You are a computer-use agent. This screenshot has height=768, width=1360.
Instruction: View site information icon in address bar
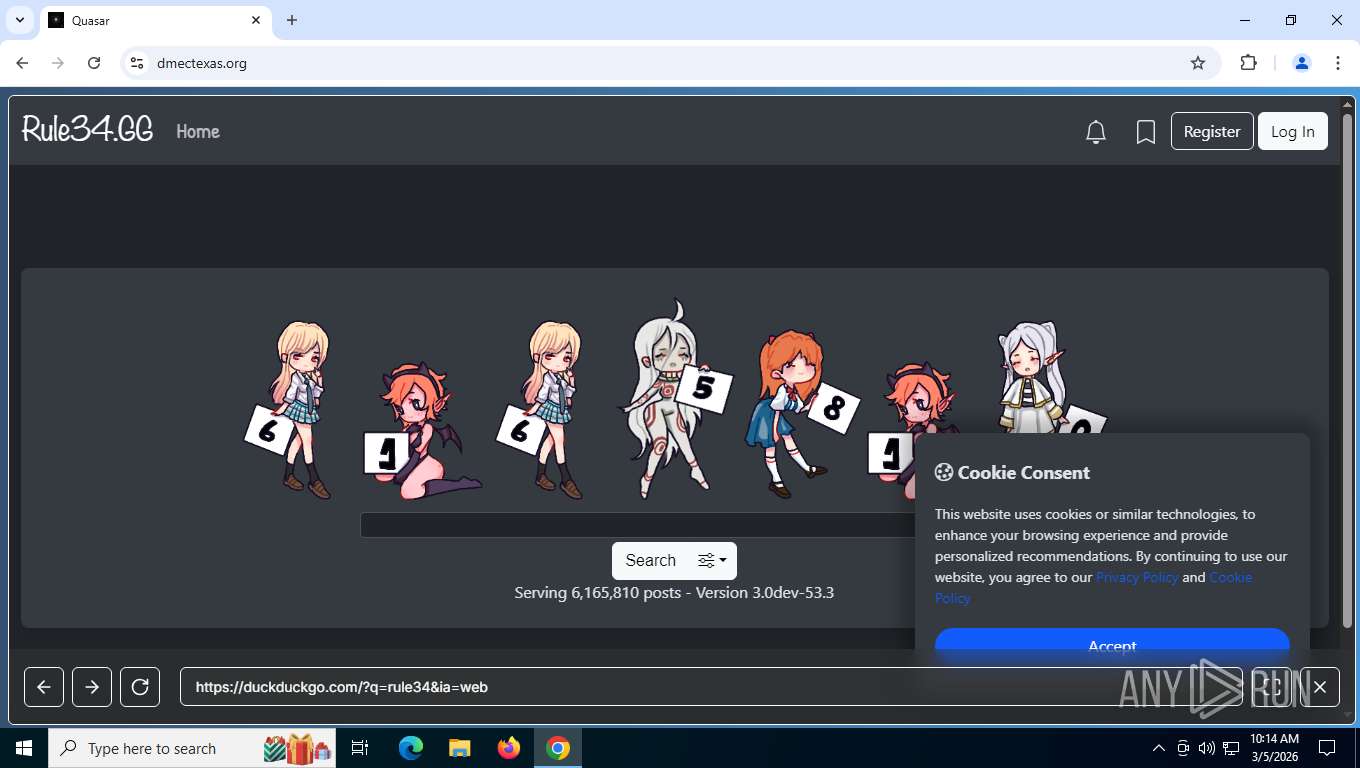(138, 63)
